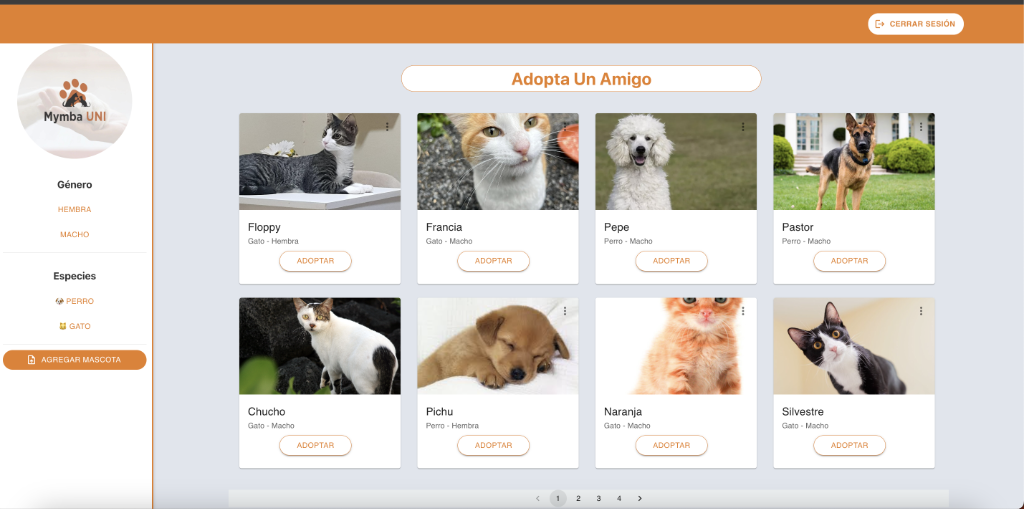
Task: Adopt Silvestre with the Adoptar button
Action: [x=850, y=445]
